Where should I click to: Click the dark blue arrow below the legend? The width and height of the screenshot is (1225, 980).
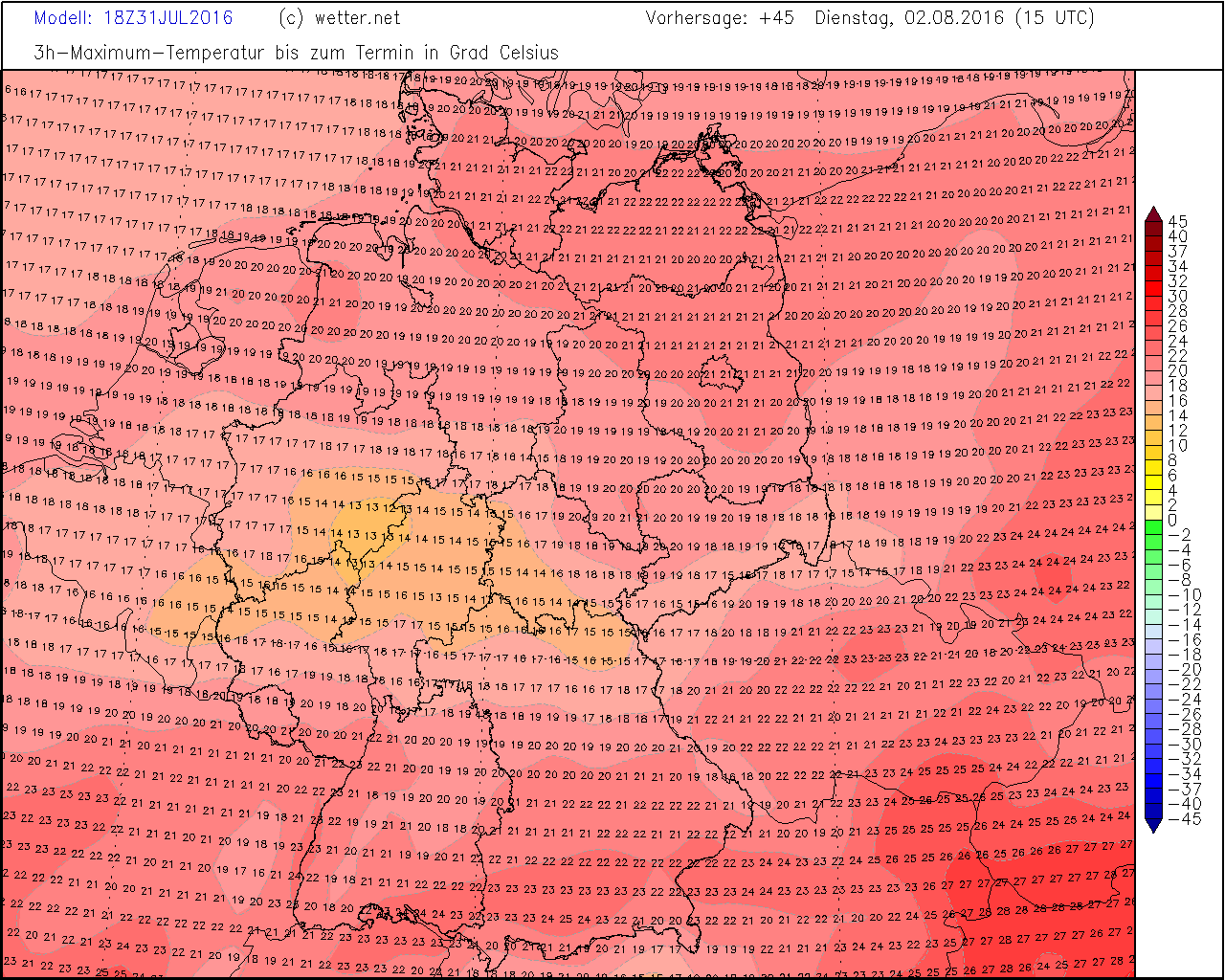coord(1153,824)
